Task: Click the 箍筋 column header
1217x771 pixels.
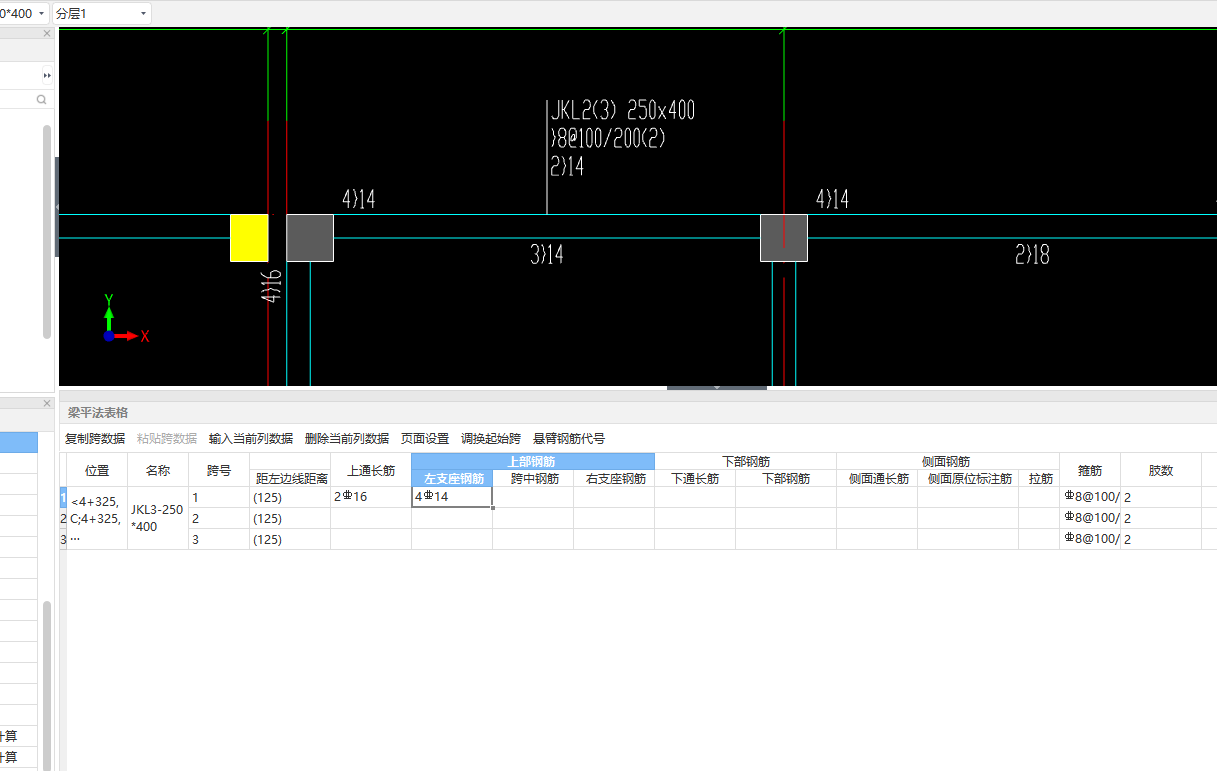Action: 1090,470
